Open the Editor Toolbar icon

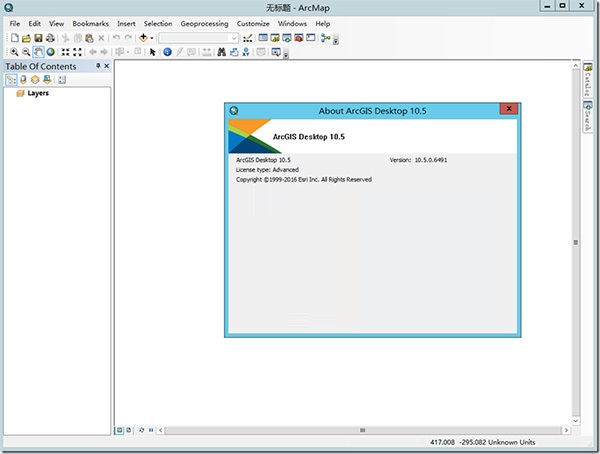[248, 38]
